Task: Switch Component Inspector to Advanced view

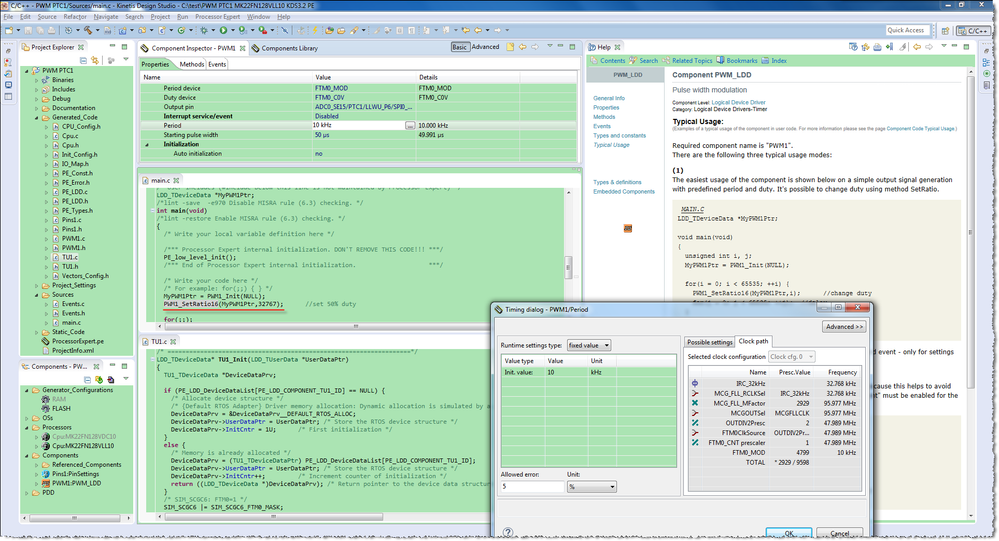Action: (485, 47)
